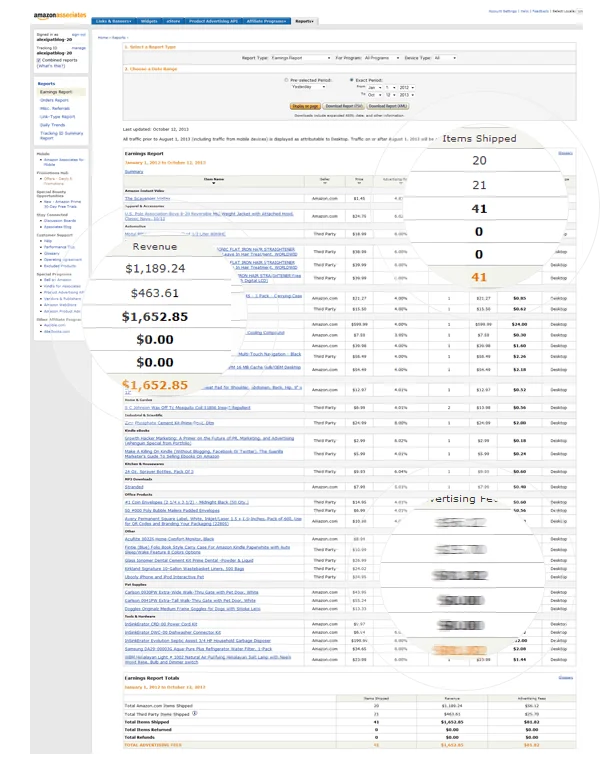Open the Widgets tab
The width and height of the screenshot is (614, 770).
pyautogui.click(x=149, y=21)
